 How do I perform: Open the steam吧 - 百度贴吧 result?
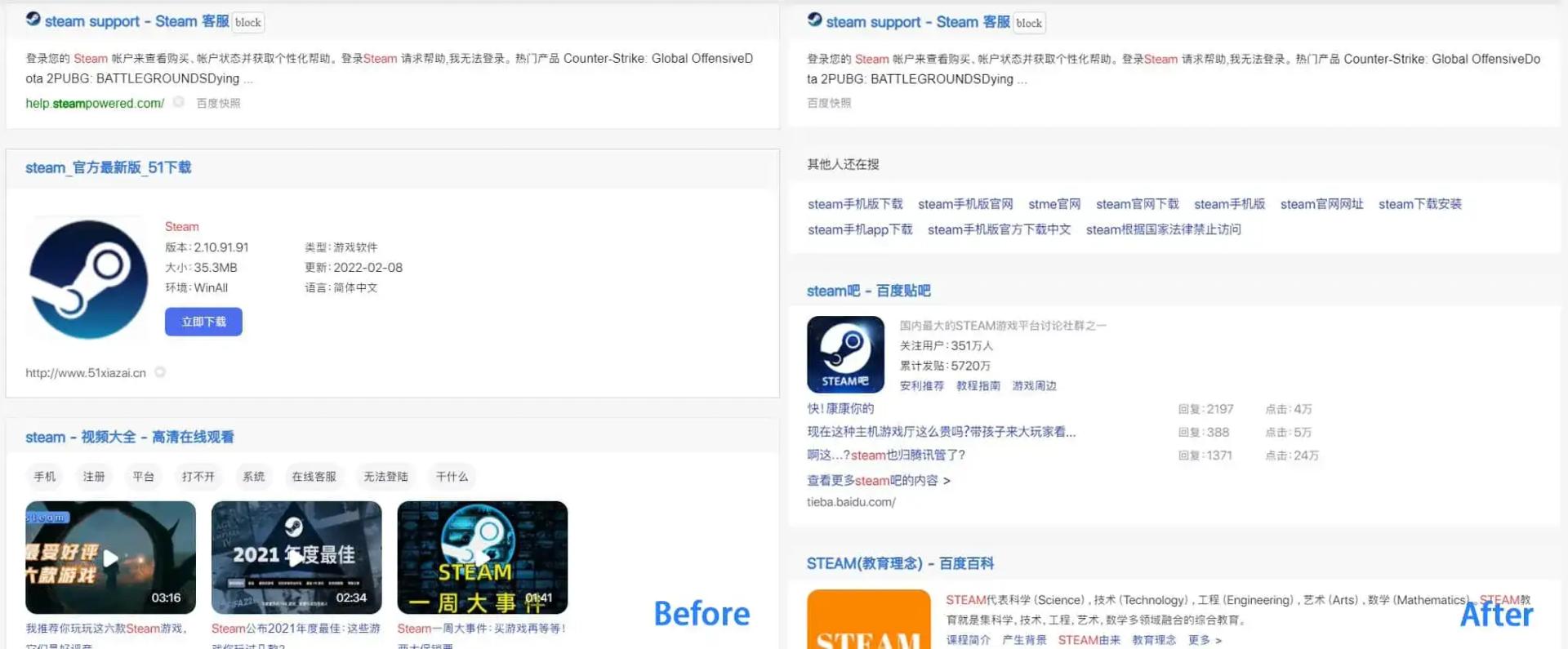click(x=869, y=291)
